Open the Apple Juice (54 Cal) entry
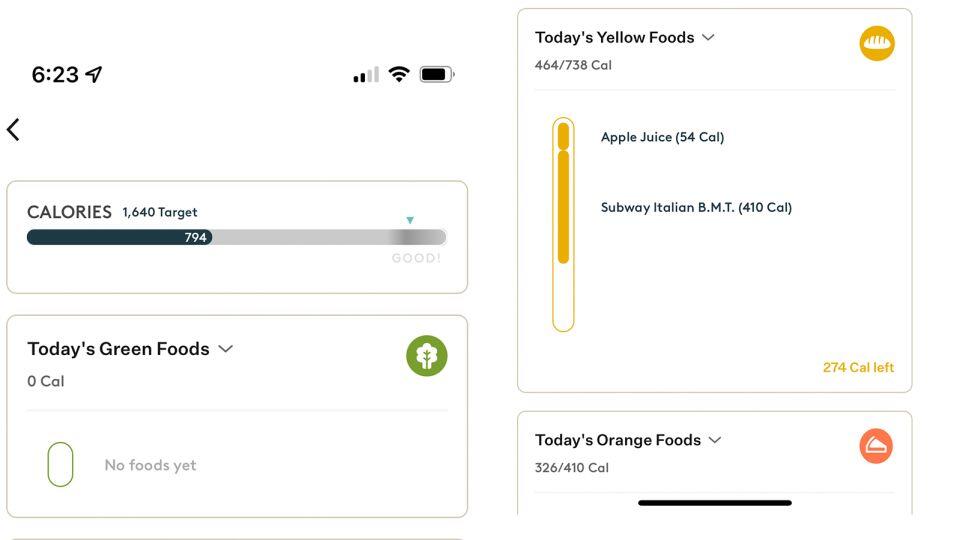The image size is (960, 540). pos(662,137)
